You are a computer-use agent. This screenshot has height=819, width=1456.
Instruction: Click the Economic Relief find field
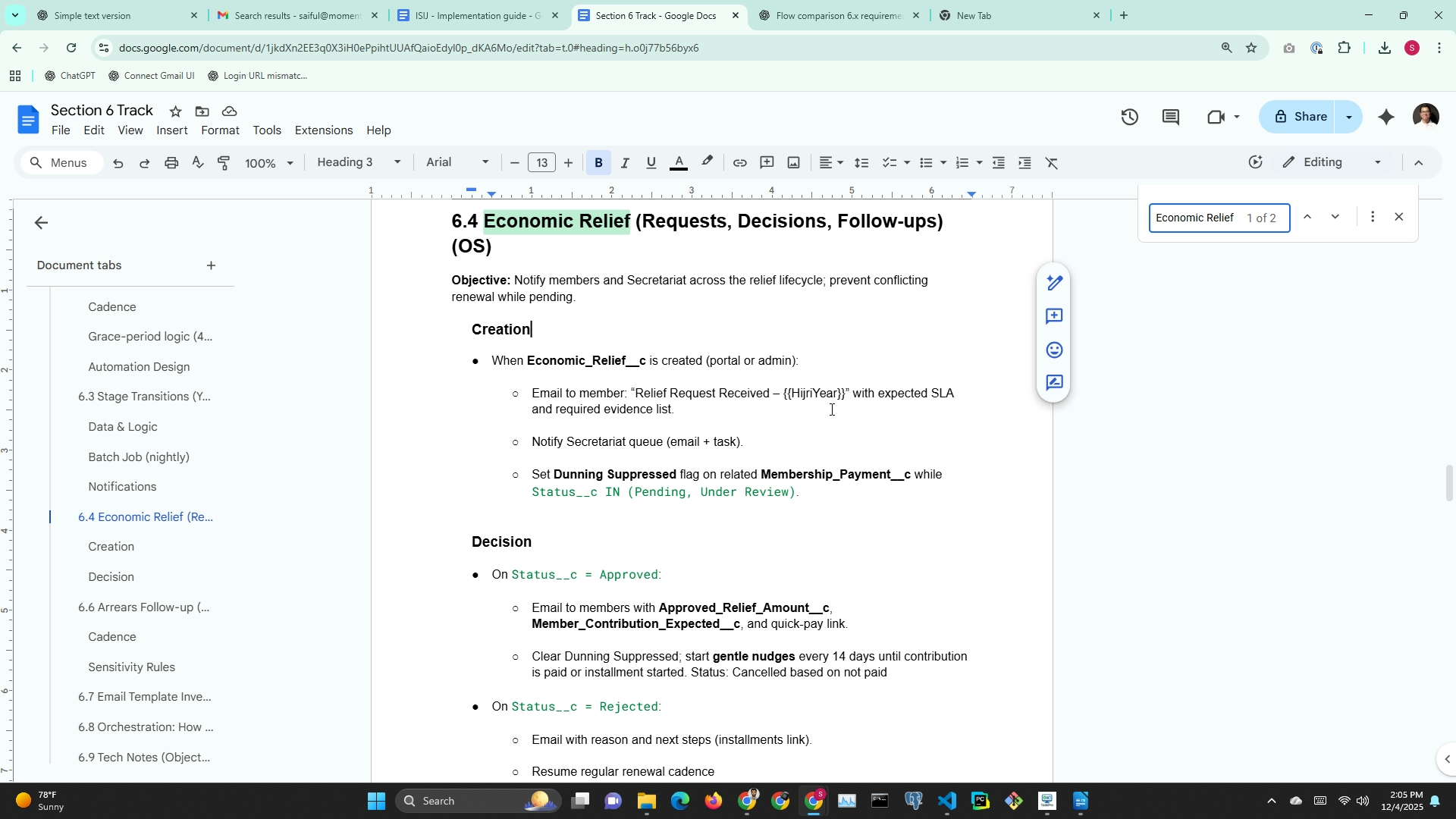tap(1195, 218)
